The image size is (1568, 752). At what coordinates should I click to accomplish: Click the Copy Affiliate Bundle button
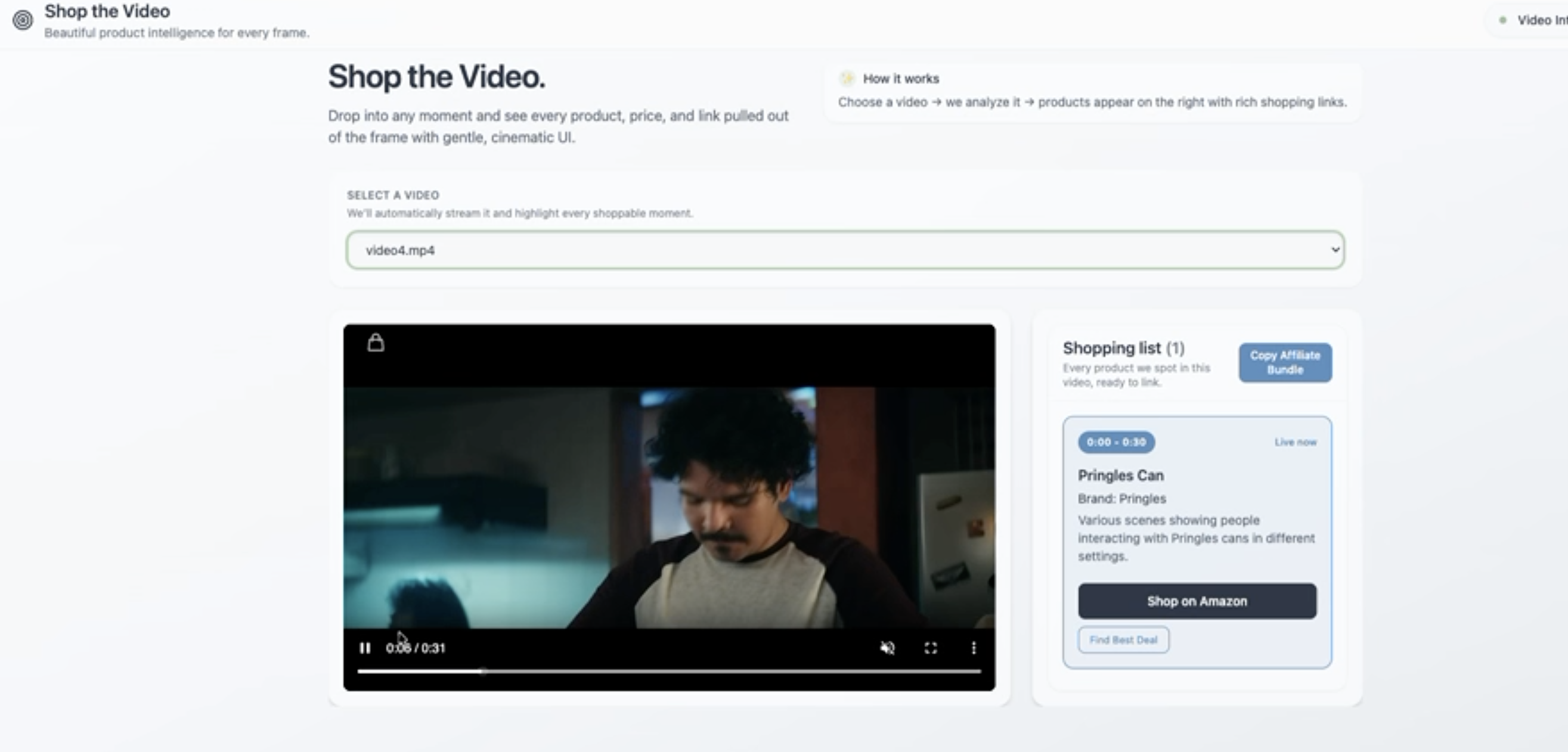(x=1284, y=363)
